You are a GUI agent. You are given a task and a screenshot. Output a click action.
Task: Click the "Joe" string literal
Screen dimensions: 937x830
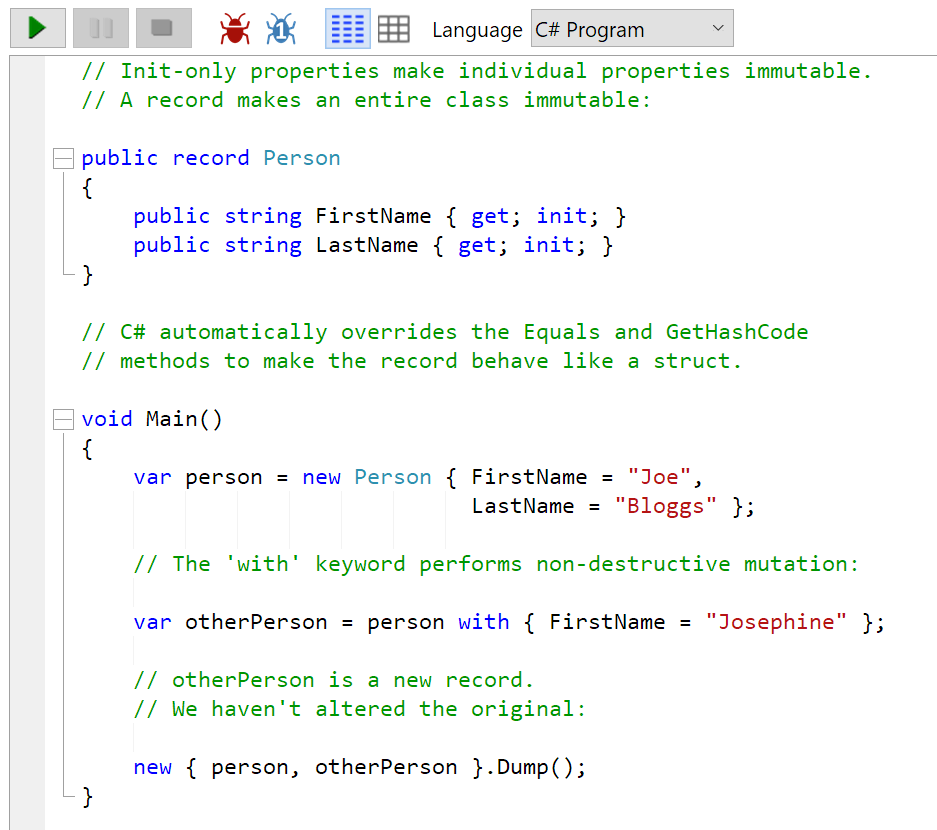click(659, 477)
